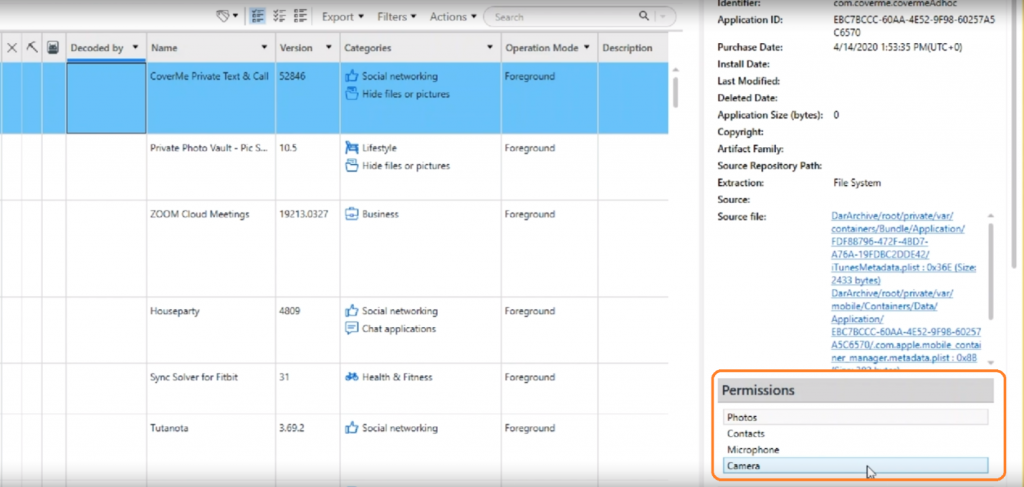
Task: Select the Private Photo Vault app name
Action: [209, 148]
